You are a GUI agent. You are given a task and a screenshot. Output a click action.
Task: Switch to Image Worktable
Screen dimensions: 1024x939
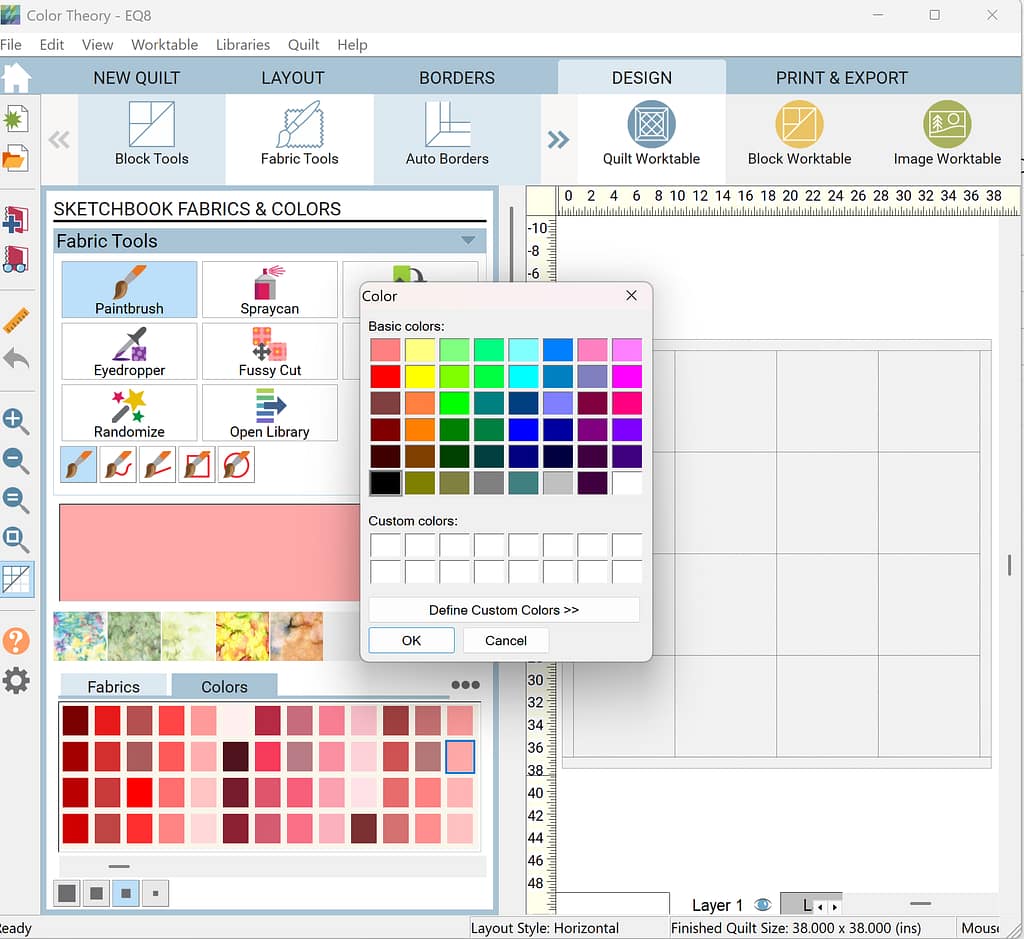coord(946,134)
